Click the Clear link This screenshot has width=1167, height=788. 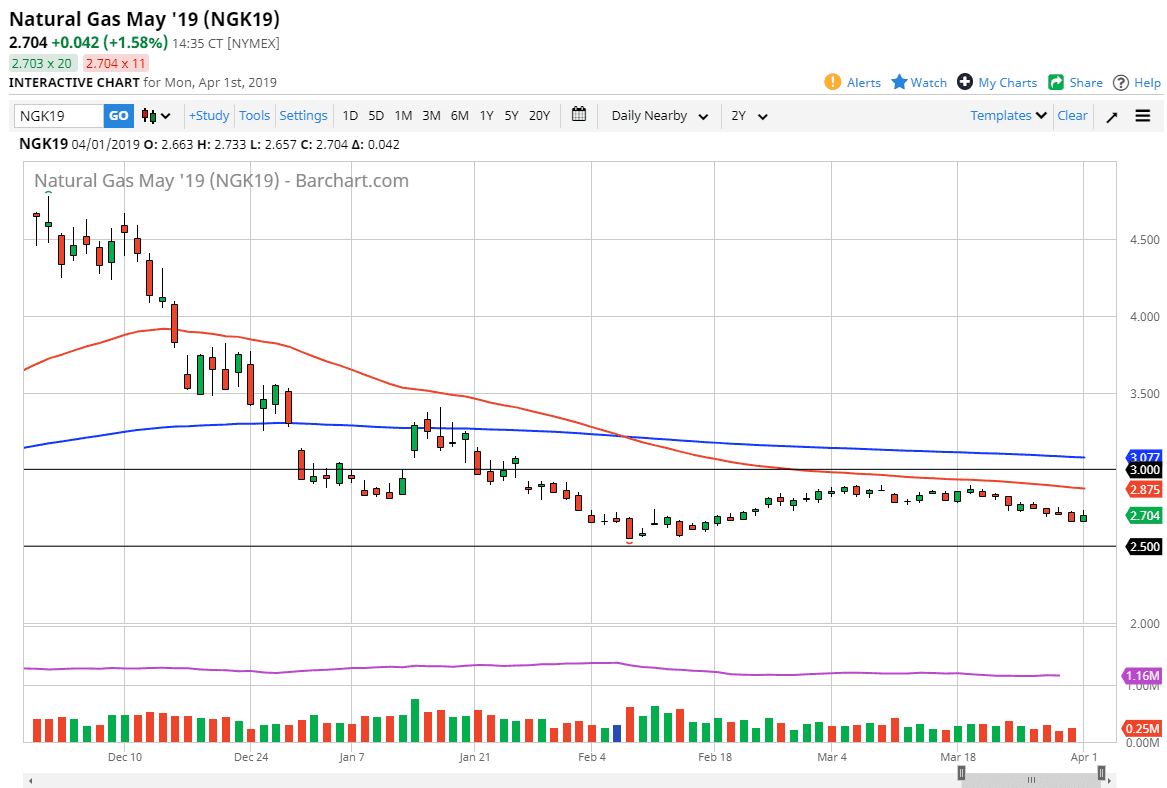(1072, 116)
